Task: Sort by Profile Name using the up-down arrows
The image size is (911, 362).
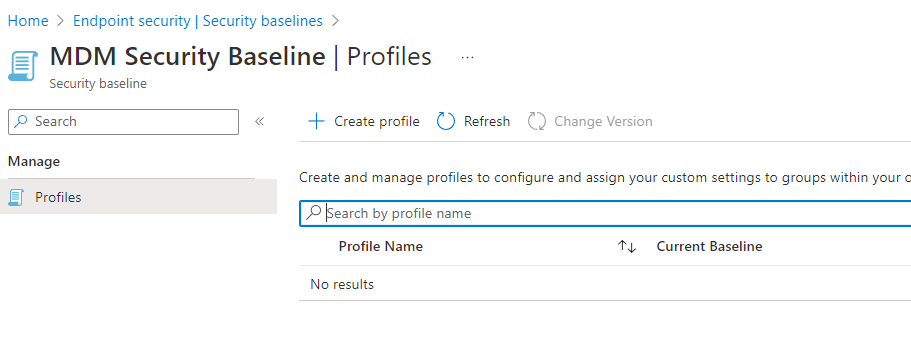Action: (x=627, y=246)
